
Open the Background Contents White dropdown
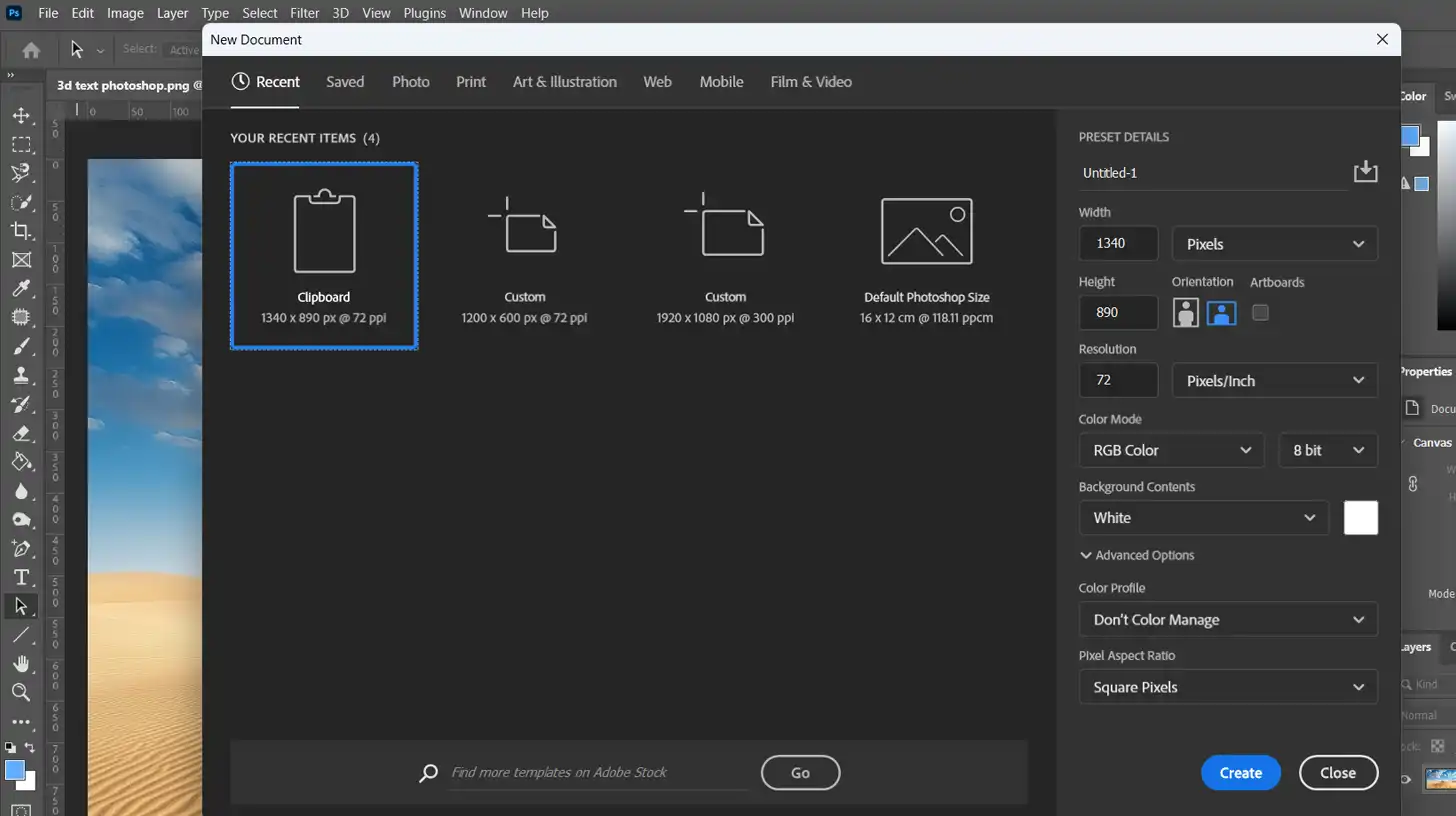(x=1204, y=518)
